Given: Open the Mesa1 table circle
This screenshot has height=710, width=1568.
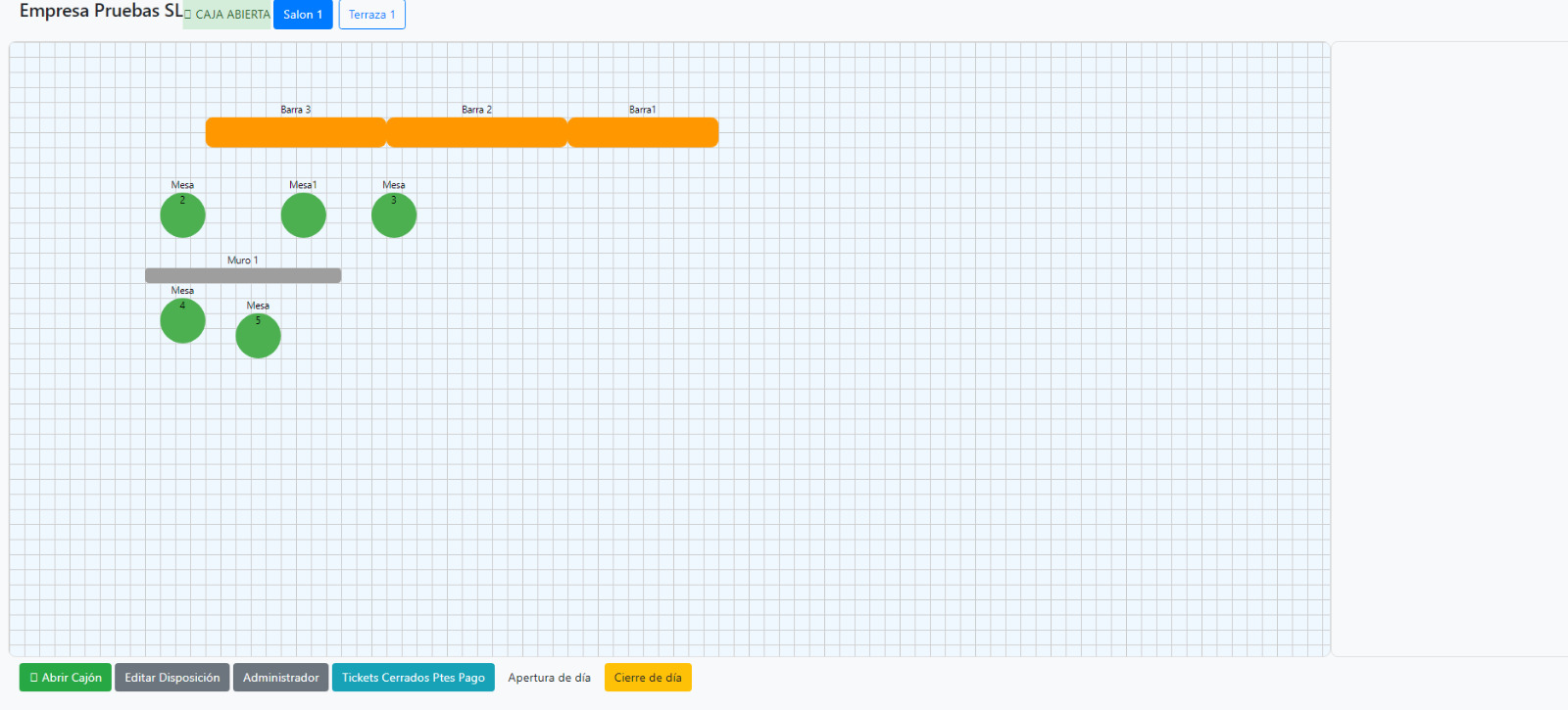Looking at the screenshot, I should 303,215.
